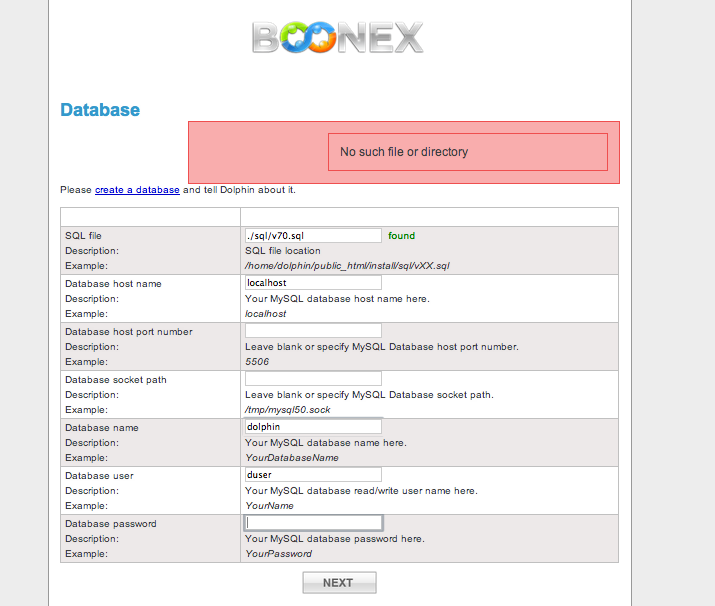
Task: Click the 'Database host port number' label
Action: [129, 331]
